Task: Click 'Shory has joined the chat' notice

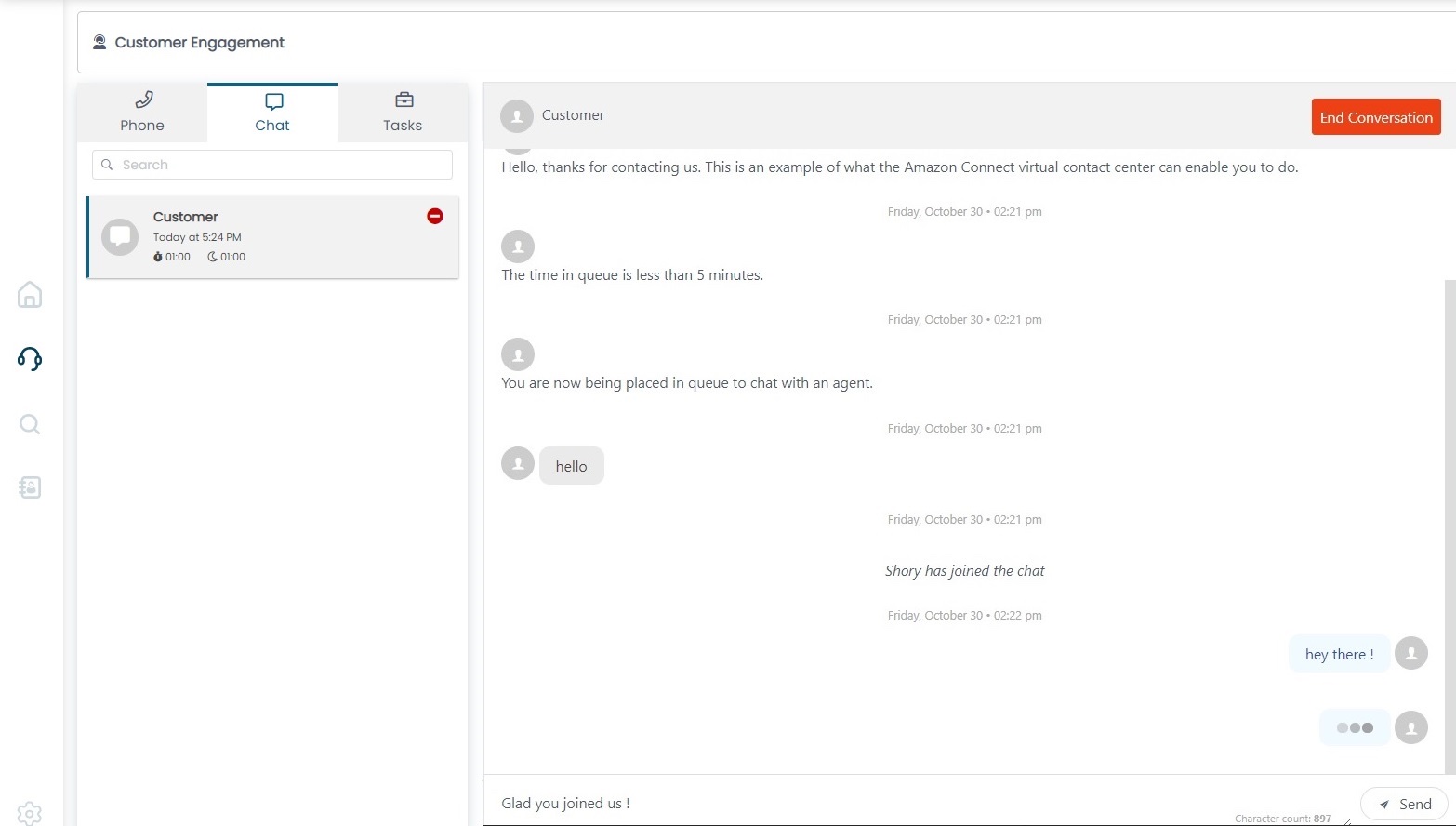Action: 964,571
